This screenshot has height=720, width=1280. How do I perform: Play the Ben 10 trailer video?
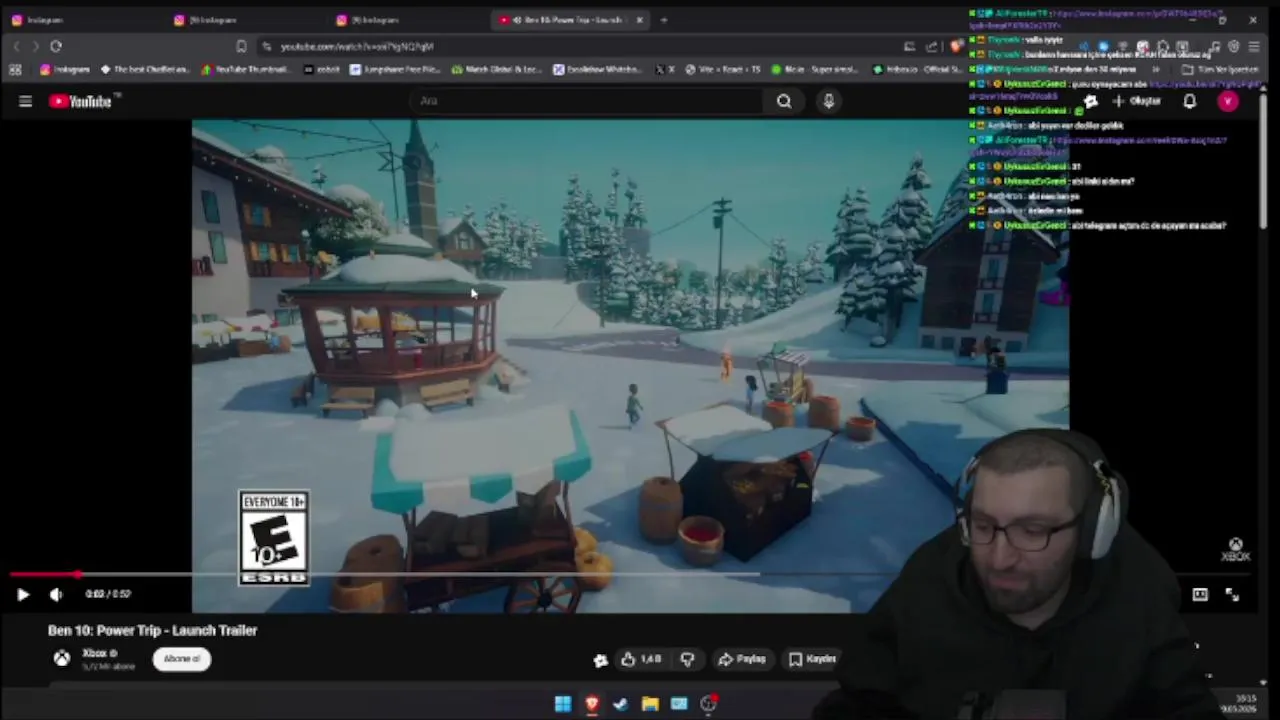(x=23, y=594)
